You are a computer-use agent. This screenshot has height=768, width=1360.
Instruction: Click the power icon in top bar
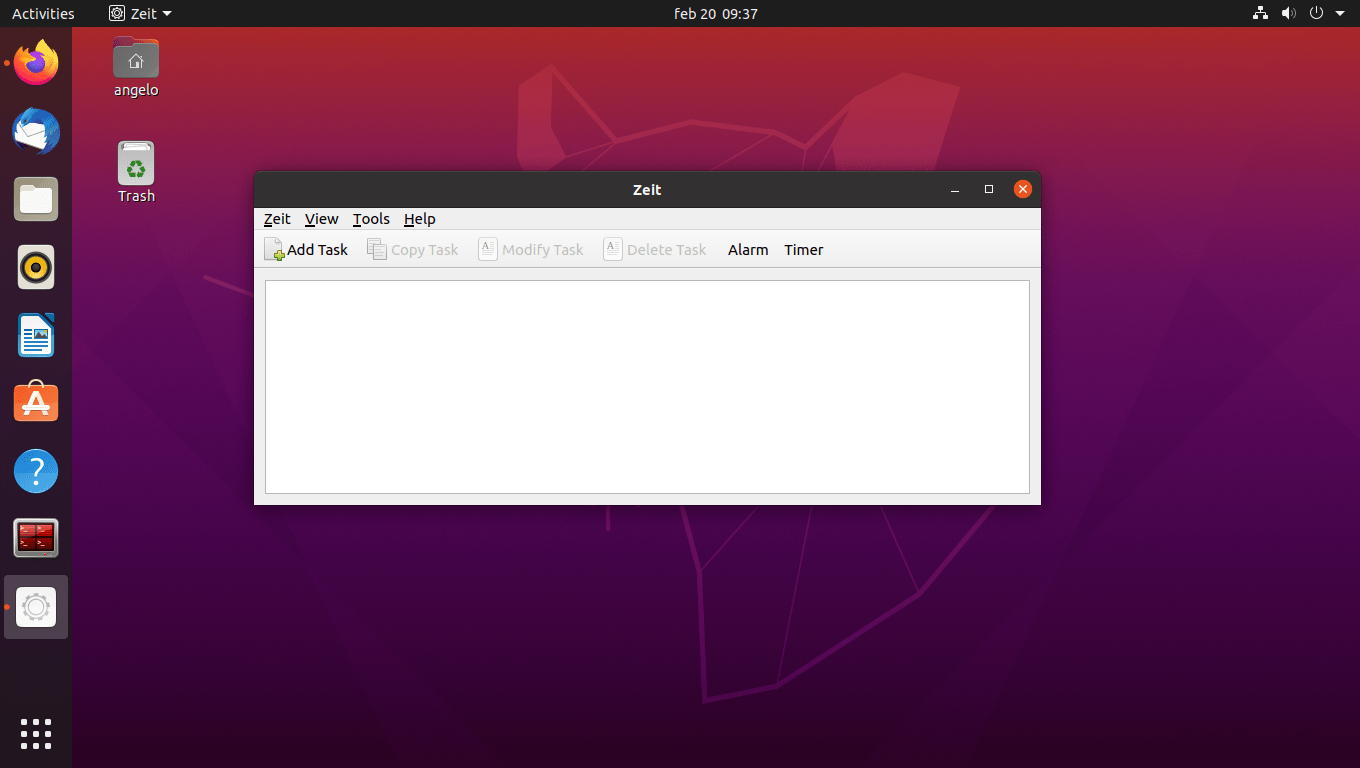[x=1316, y=14]
